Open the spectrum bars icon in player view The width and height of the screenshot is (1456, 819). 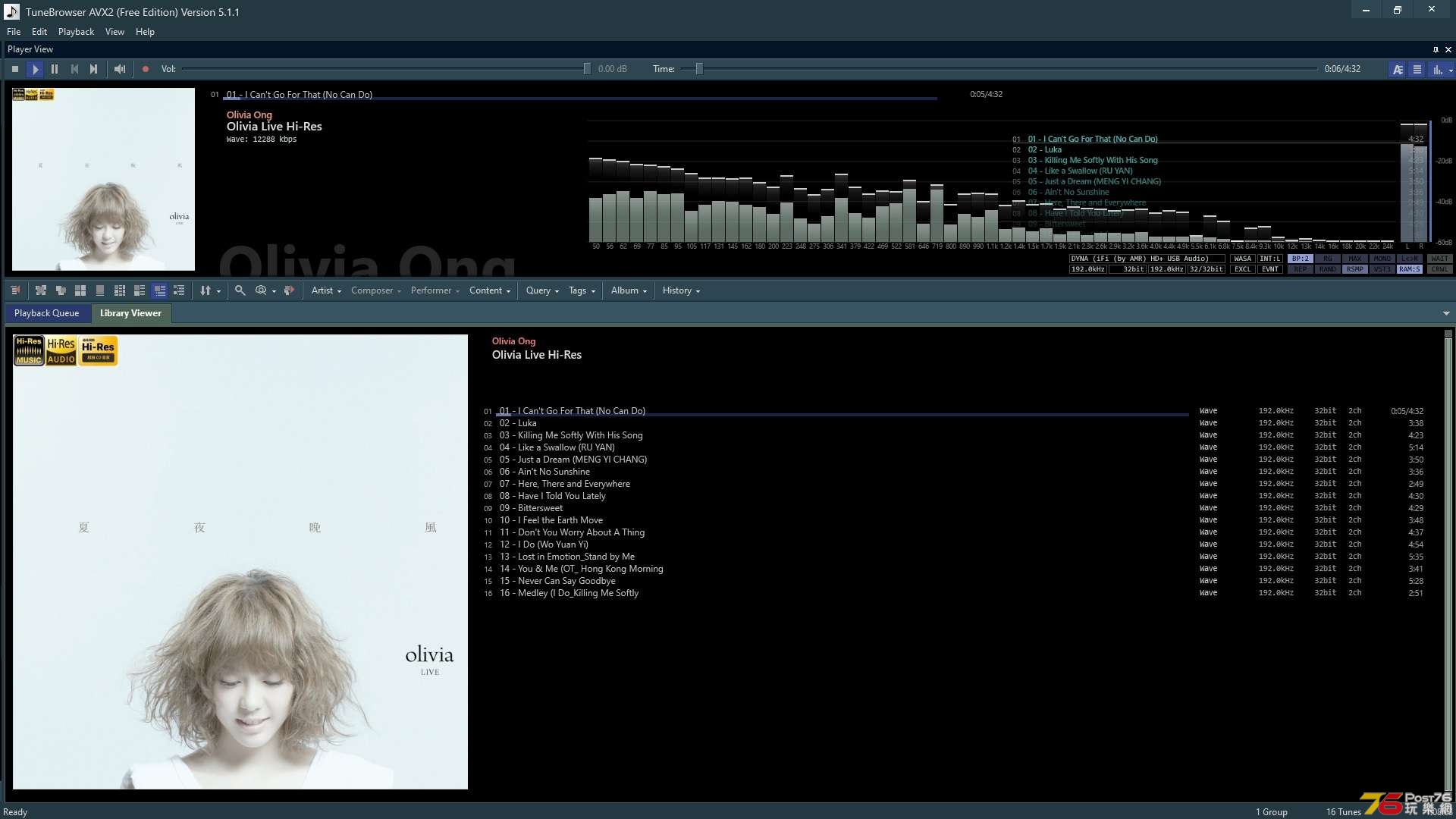(x=1437, y=69)
